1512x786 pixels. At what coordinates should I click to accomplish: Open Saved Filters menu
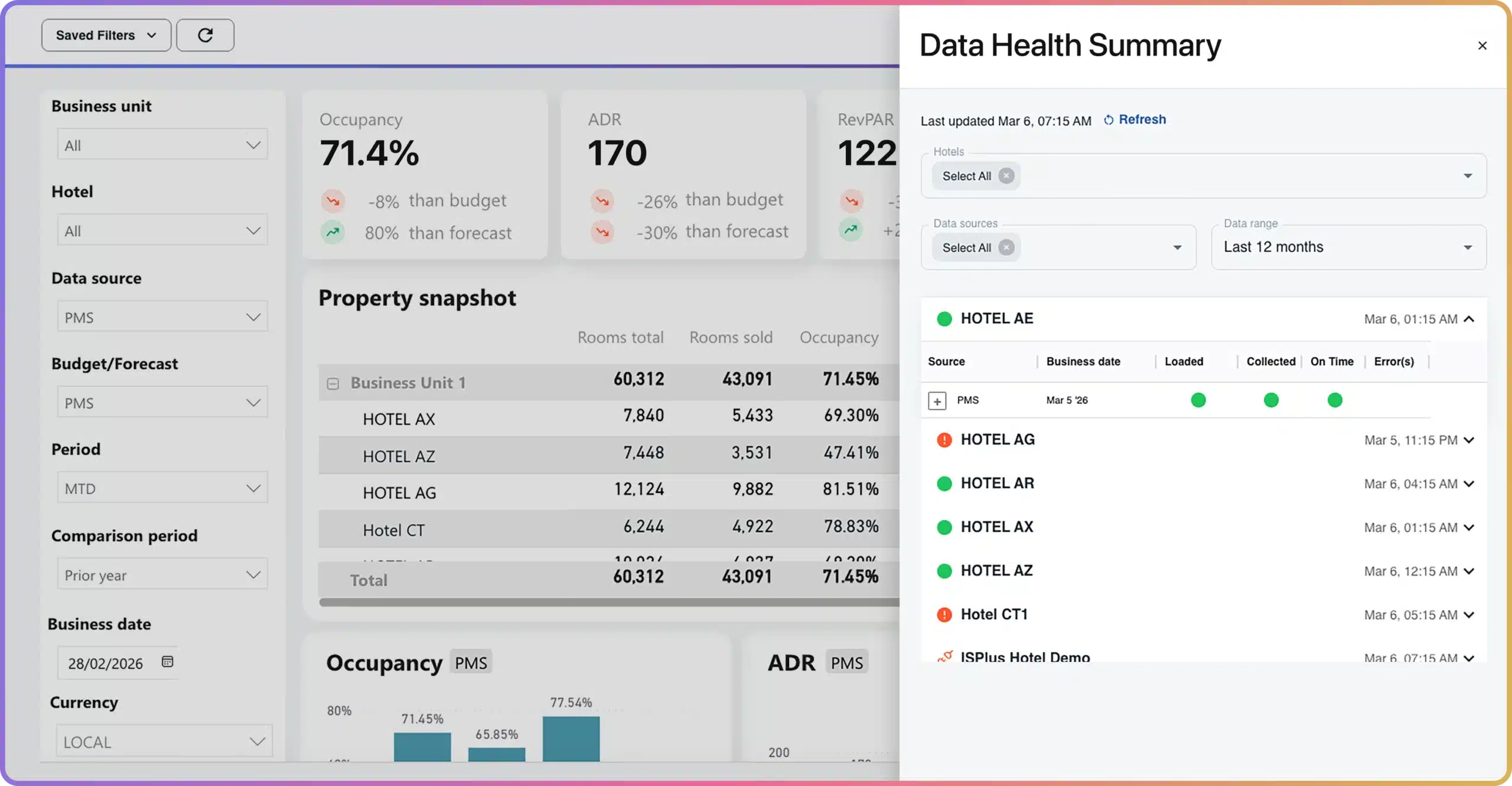point(106,35)
